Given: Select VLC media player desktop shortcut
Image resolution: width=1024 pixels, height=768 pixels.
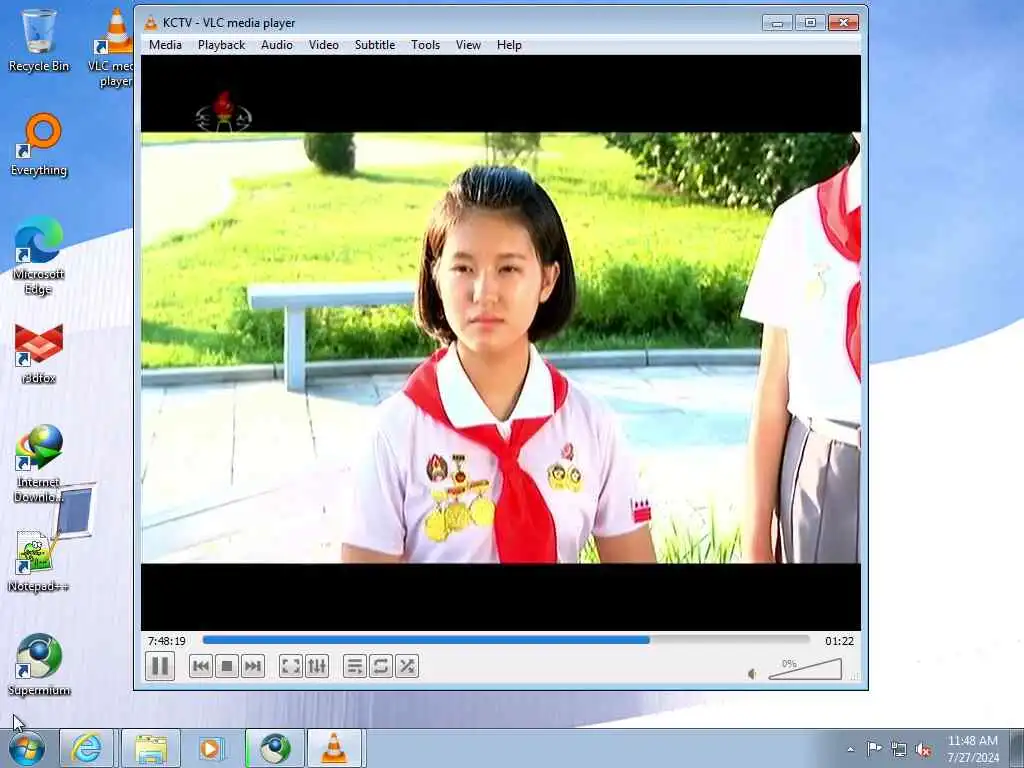Looking at the screenshot, I should coord(112,47).
